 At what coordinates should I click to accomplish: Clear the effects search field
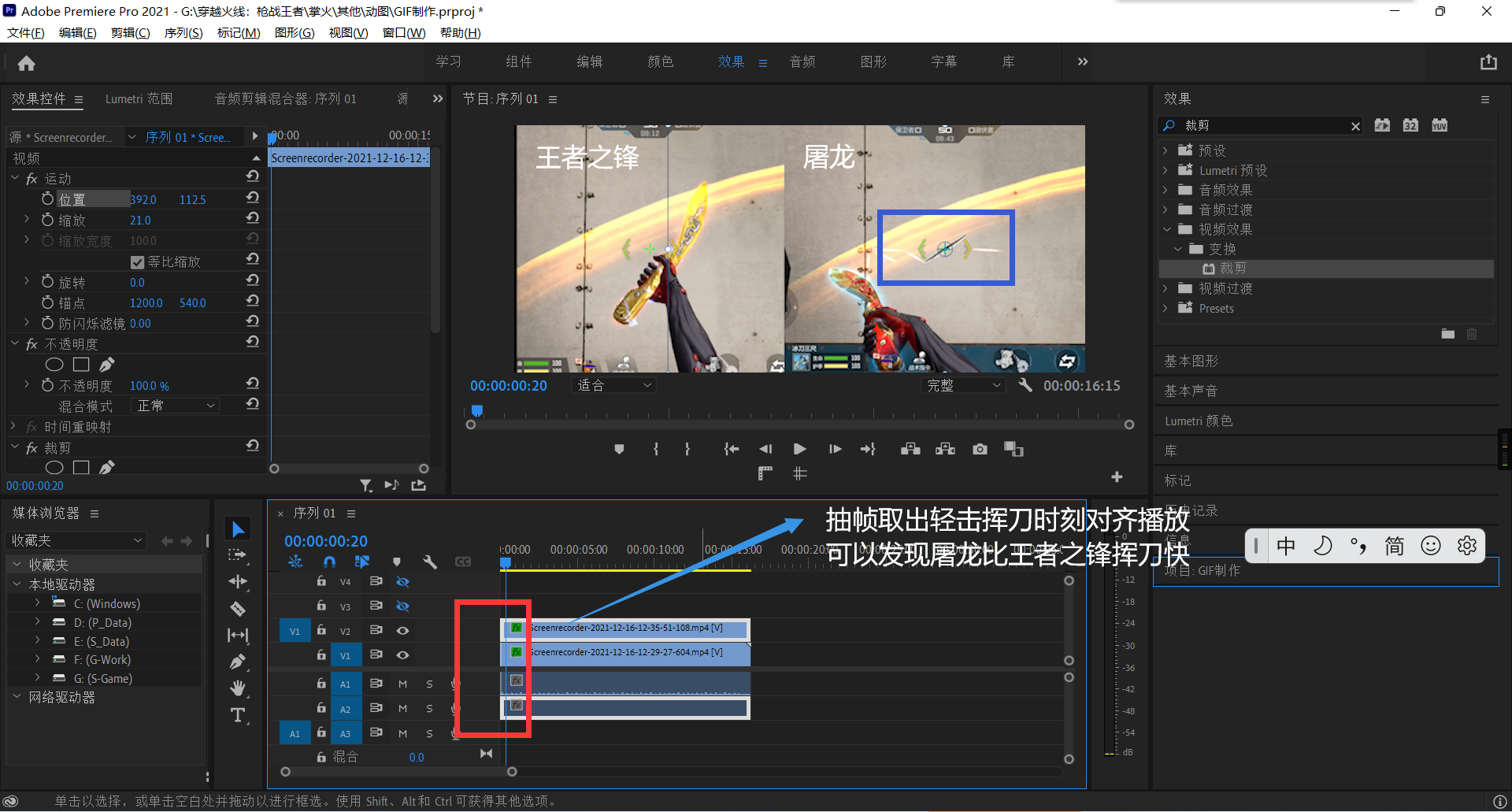(x=1355, y=126)
